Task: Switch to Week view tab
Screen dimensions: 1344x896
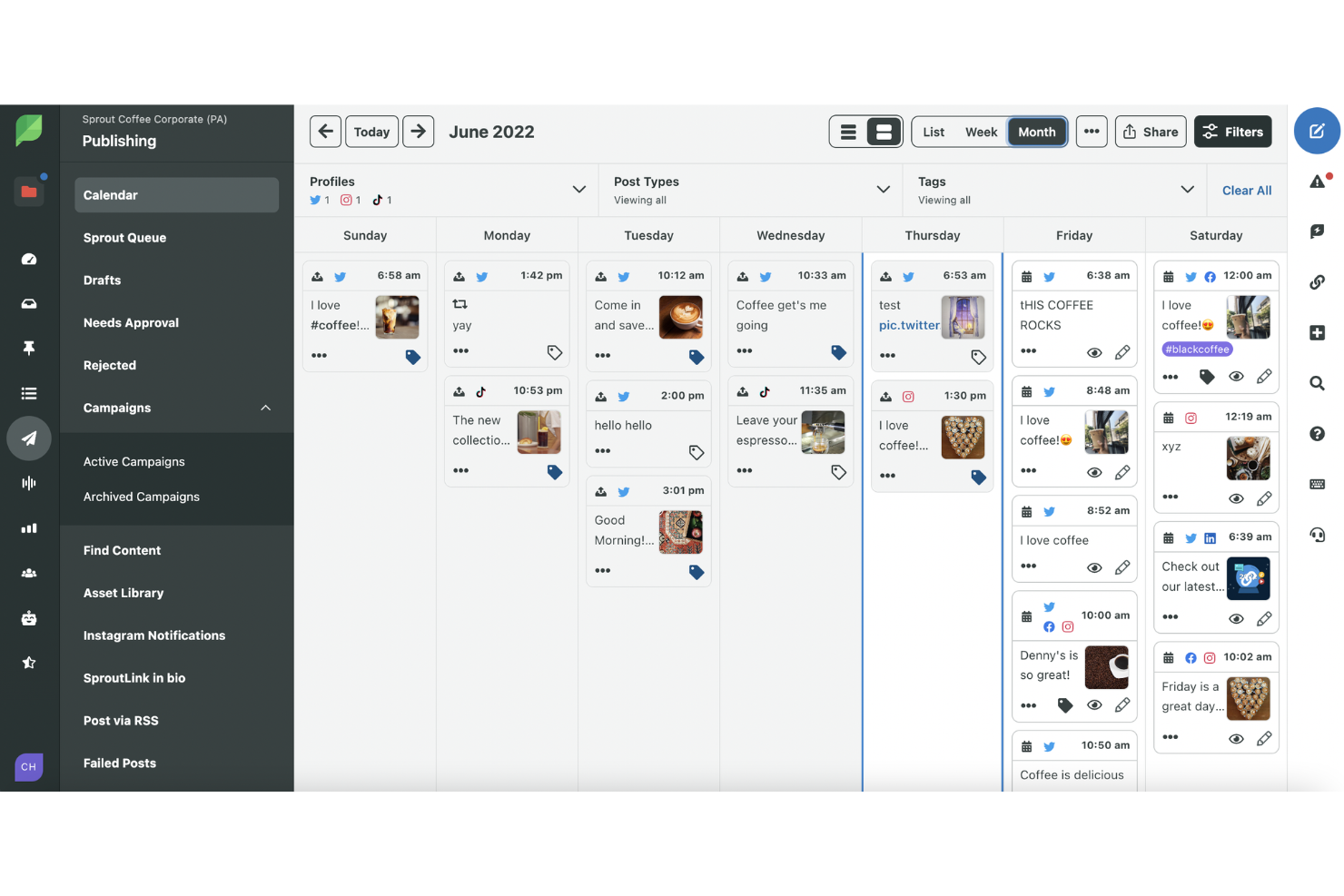Action: pyautogui.click(x=981, y=132)
